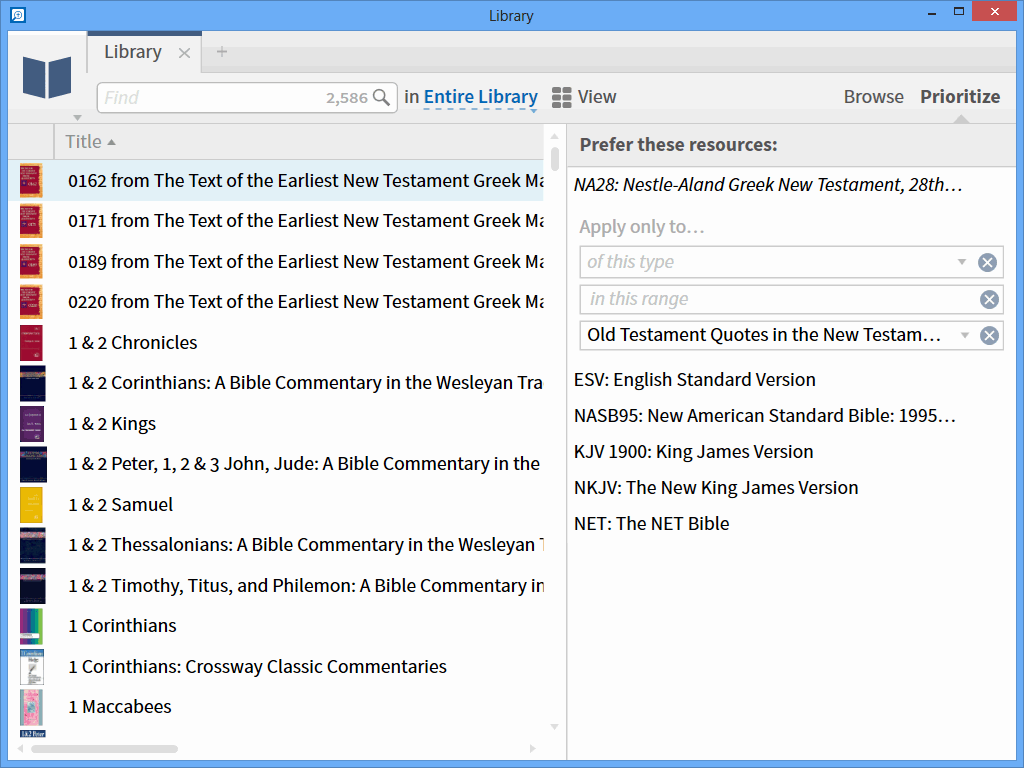The image size is (1024, 768).
Task: Click the 1 & 2 Thessalonians cover icon
Action: click(33, 545)
